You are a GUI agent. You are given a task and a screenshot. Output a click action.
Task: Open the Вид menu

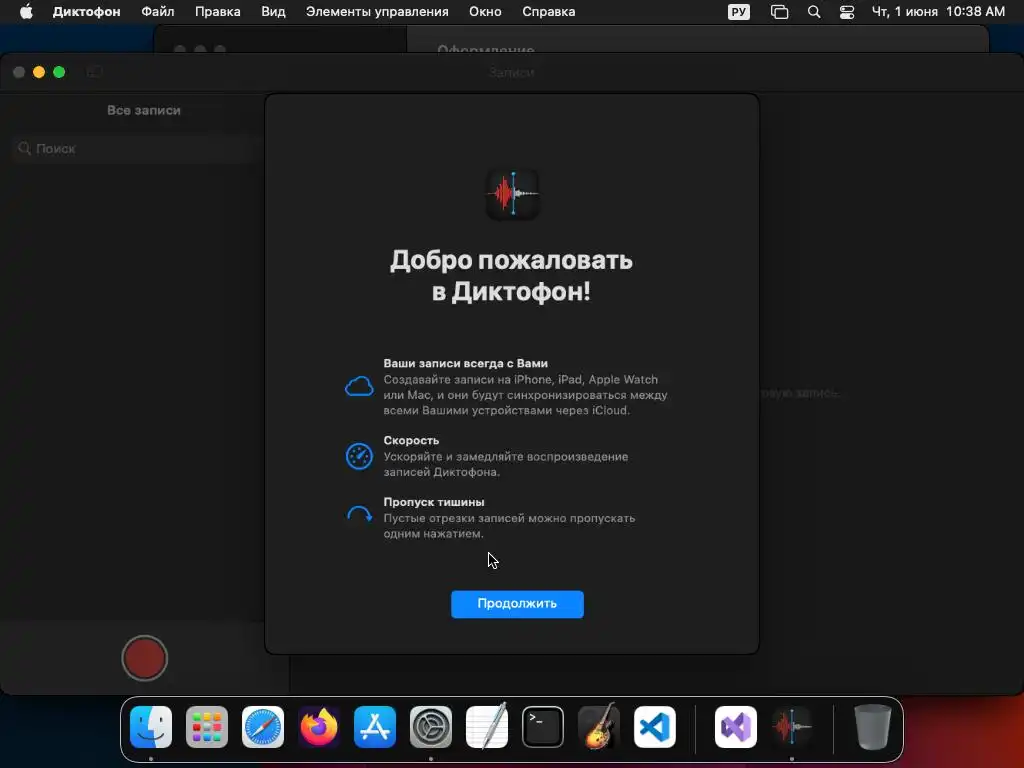click(273, 12)
